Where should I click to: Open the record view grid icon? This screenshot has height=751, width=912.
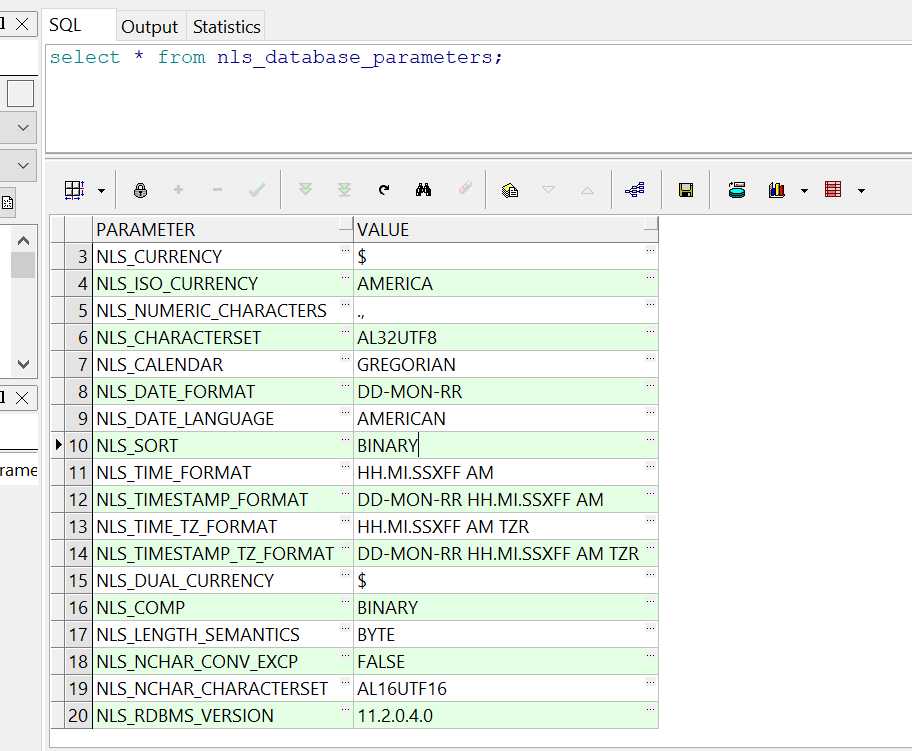(x=74, y=190)
